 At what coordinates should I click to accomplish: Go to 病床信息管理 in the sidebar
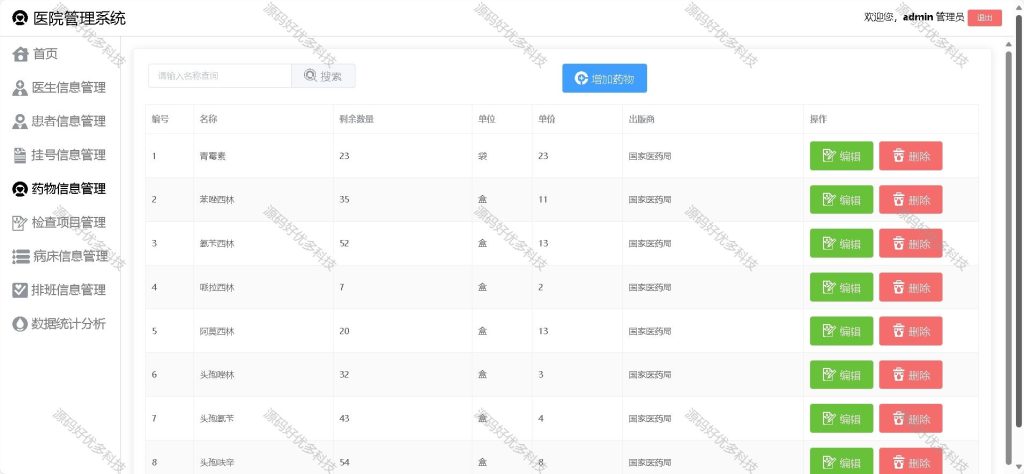click(60, 256)
